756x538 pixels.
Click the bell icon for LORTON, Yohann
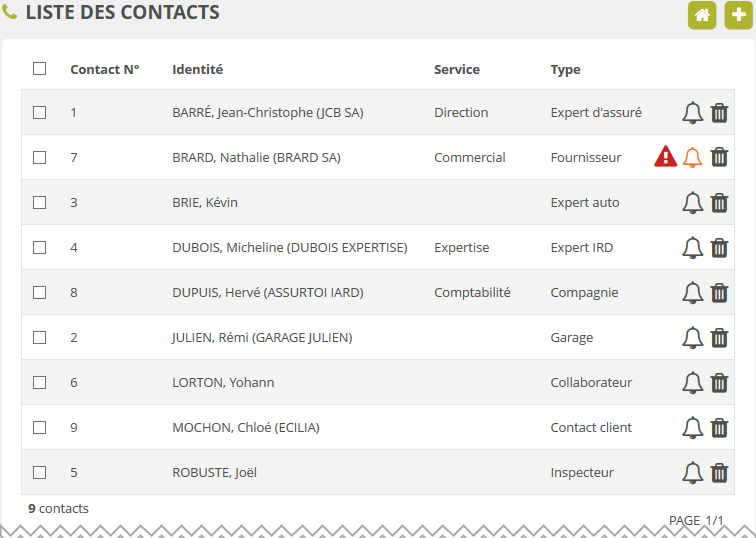click(x=692, y=383)
